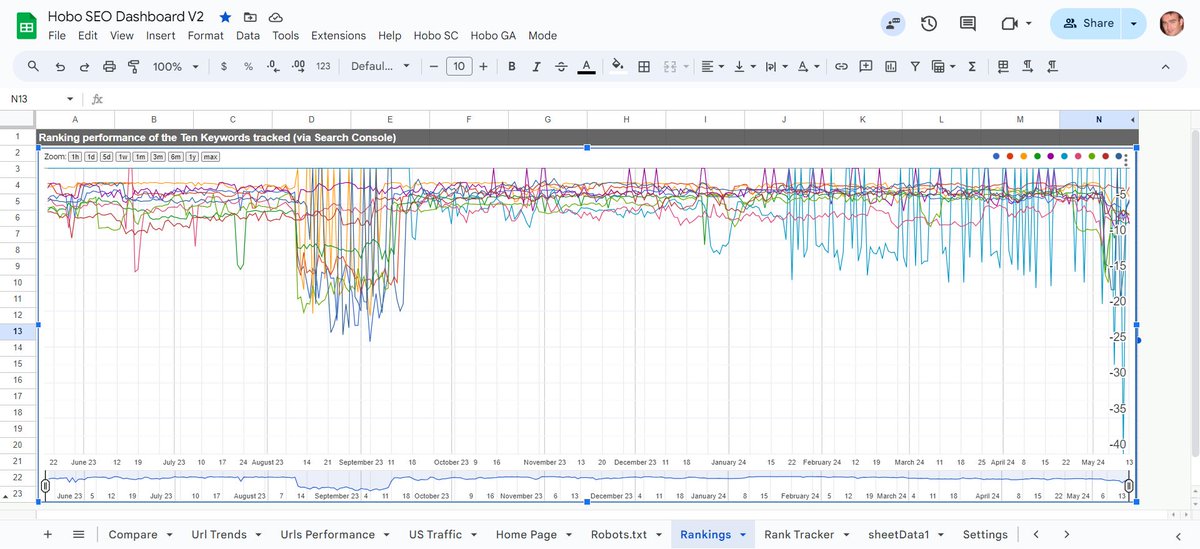Print the spreadsheet

[109, 66]
